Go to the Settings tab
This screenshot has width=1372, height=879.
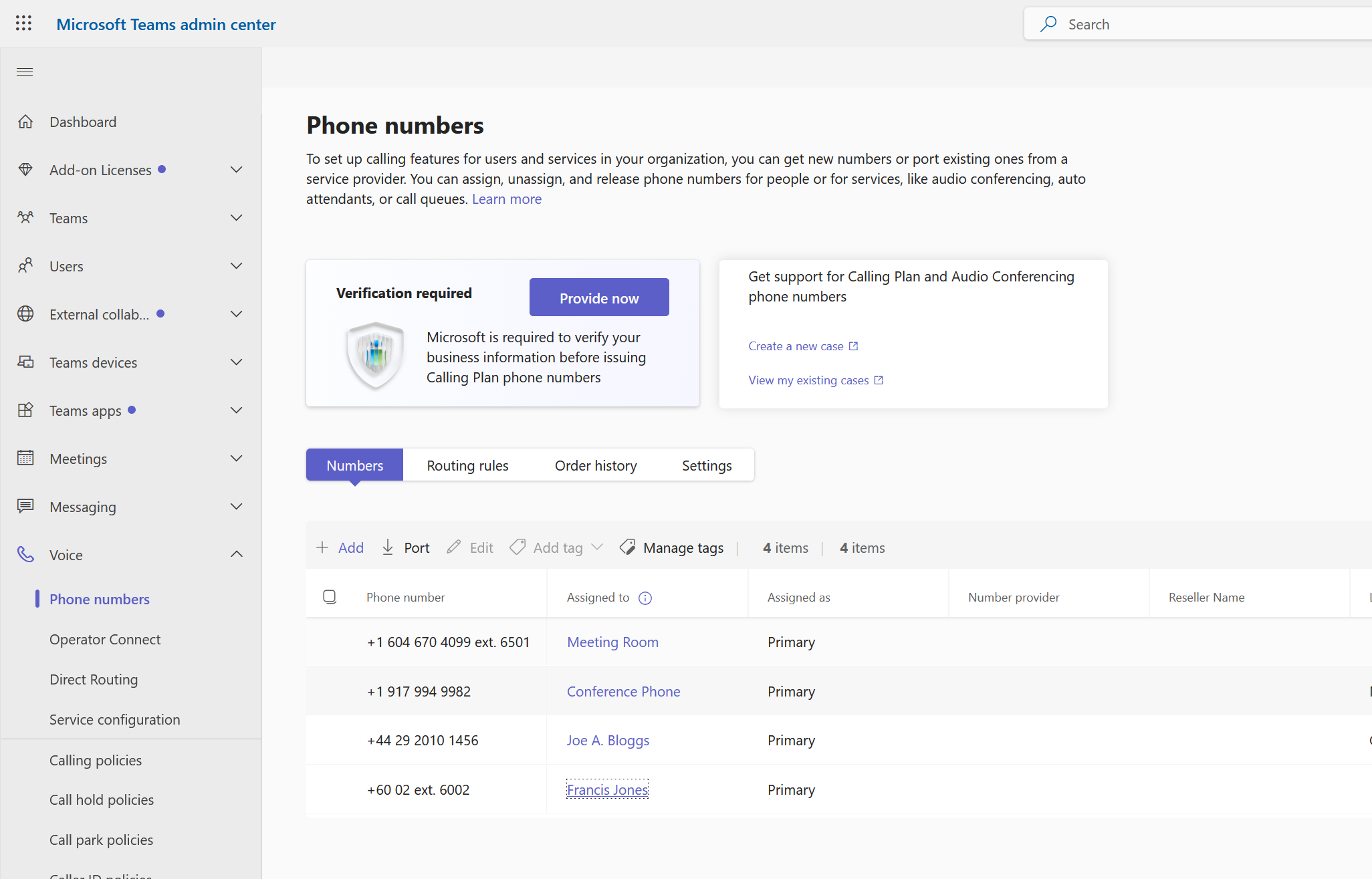click(707, 465)
